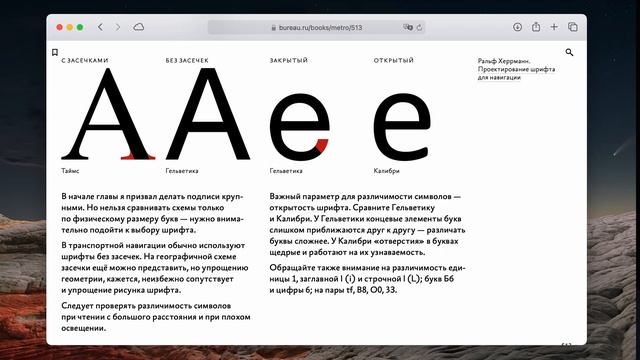Viewport: 640px width, 360px height.
Task: Click the closed Гельветика letter e
Action: tap(300, 127)
